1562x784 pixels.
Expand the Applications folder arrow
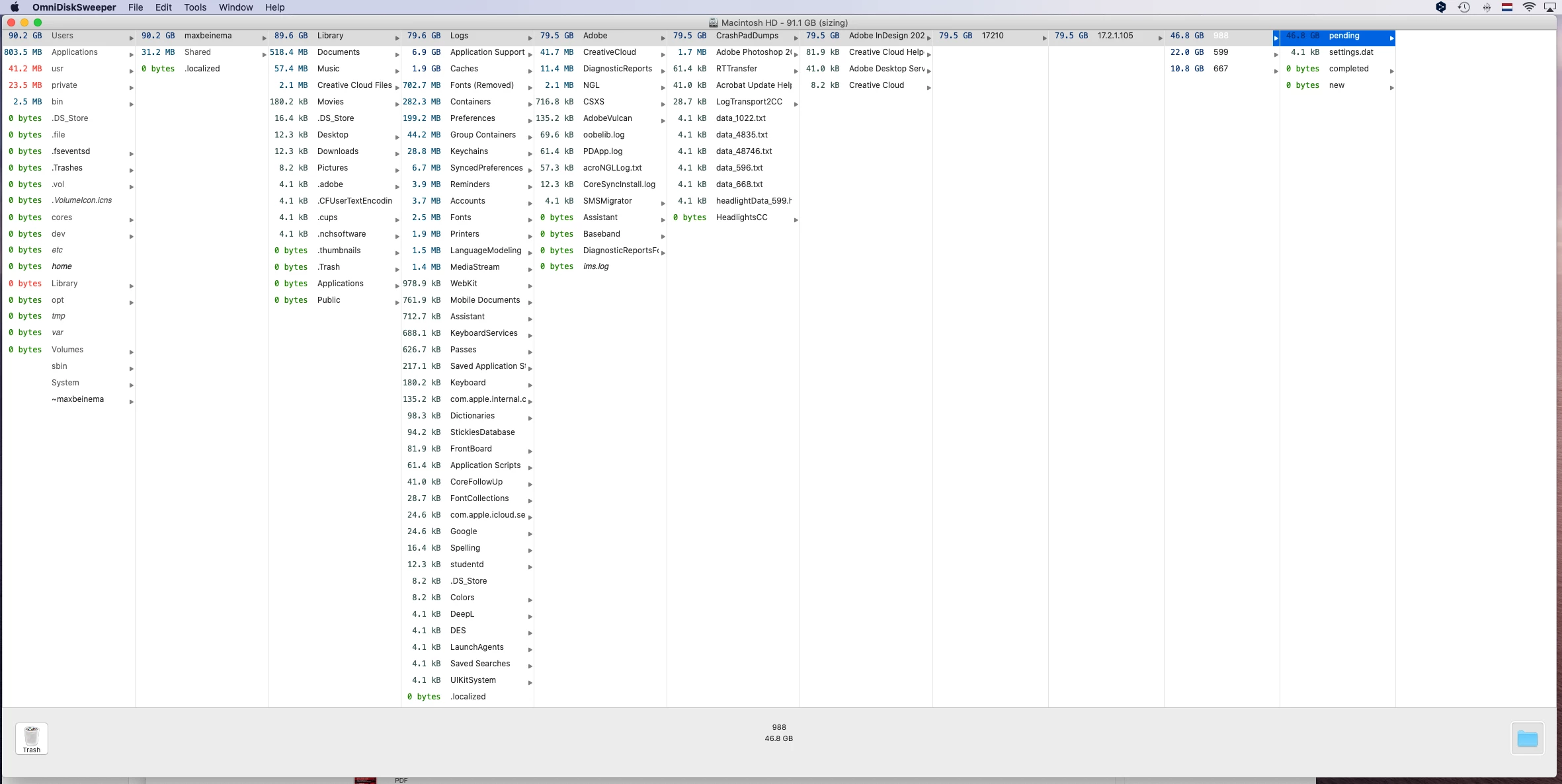click(131, 54)
